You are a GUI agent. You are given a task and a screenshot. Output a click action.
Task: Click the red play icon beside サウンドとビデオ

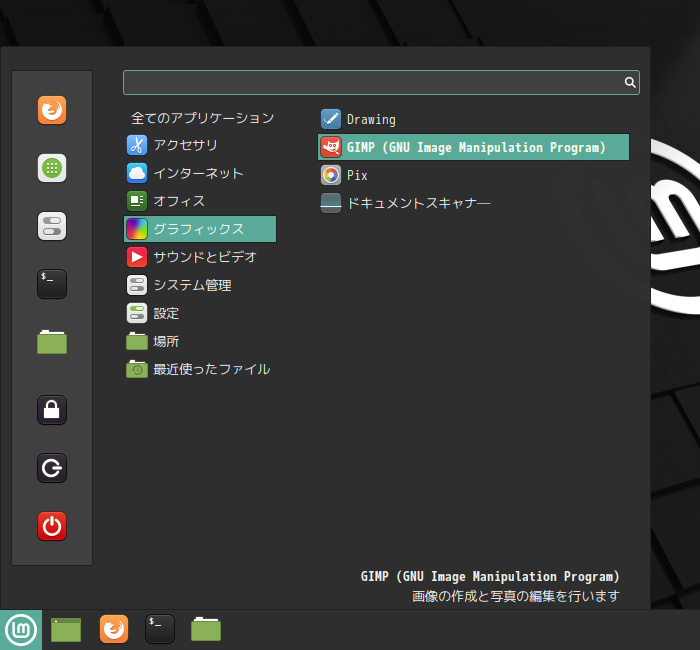click(x=137, y=257)
